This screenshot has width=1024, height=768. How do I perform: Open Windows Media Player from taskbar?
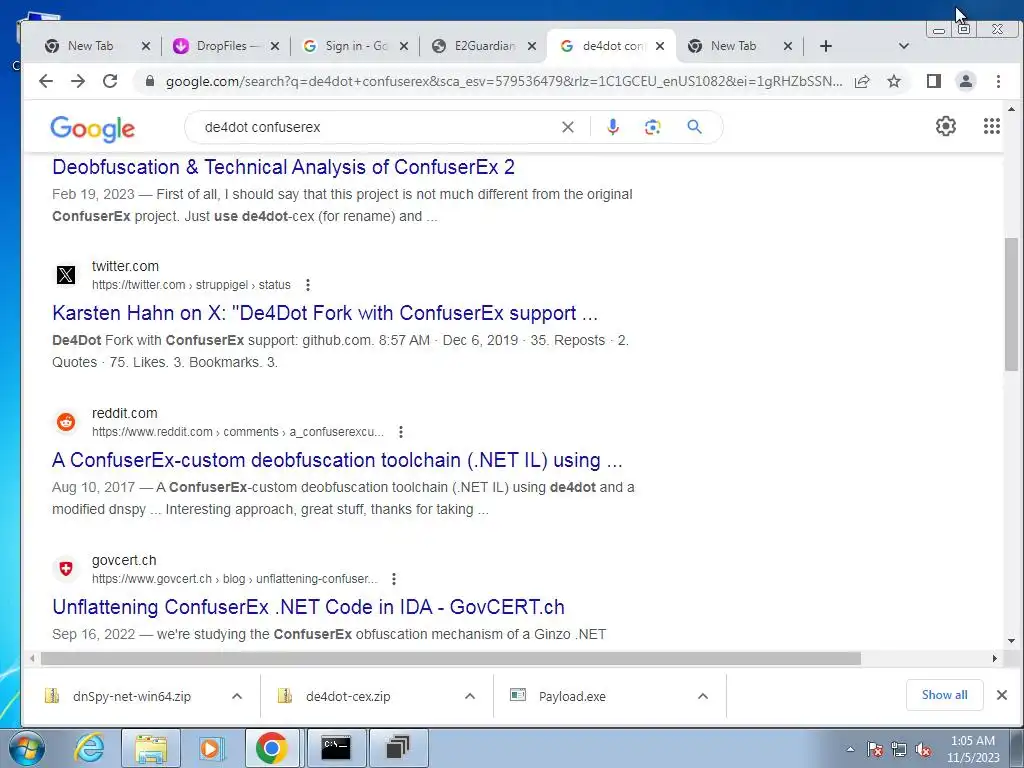[211, 748]
